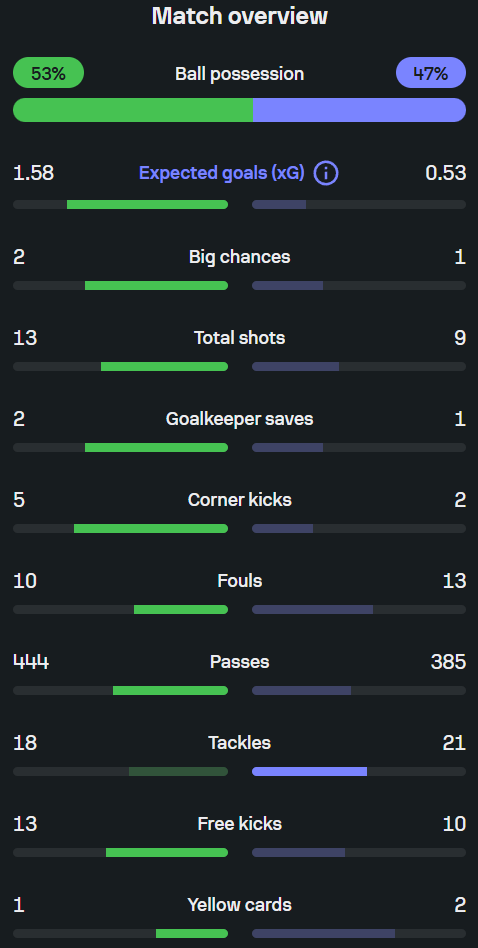This screenshot has width=478, height=948.
Task: Click the green ball possession bar segment
Action: click(x=133, y=110)
